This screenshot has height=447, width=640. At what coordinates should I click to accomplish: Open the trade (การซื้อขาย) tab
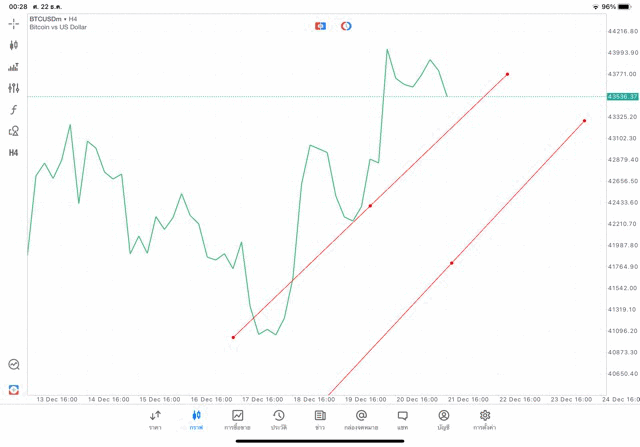tap(237, 420)
